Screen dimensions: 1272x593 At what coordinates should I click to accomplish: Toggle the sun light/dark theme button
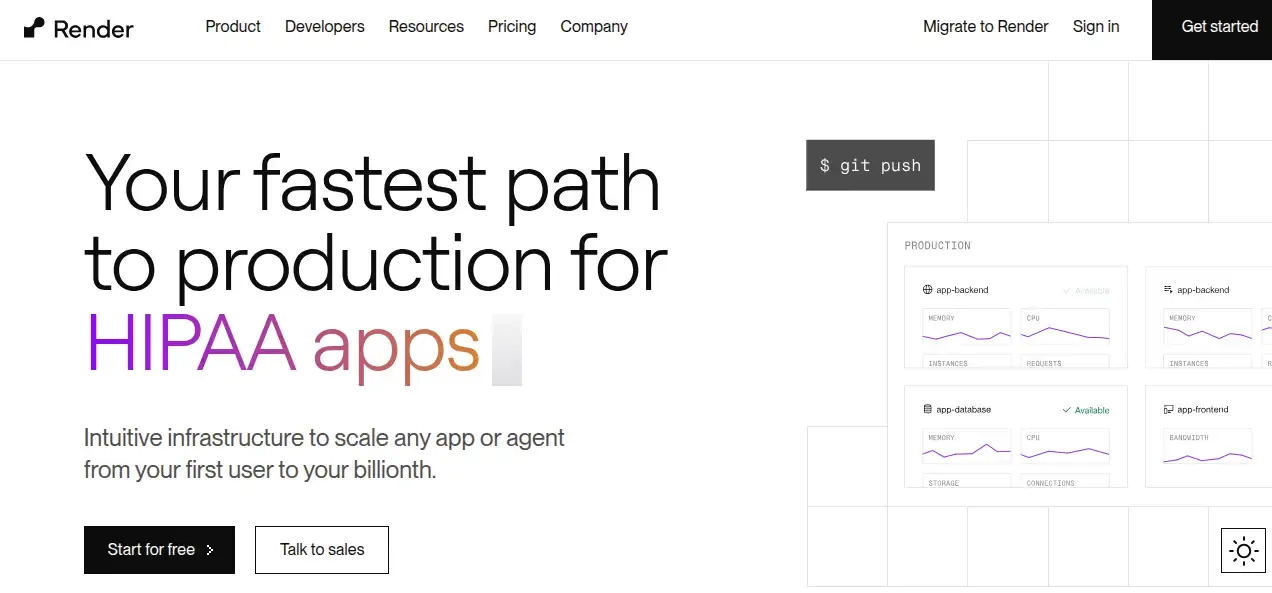click(1244, 550)
